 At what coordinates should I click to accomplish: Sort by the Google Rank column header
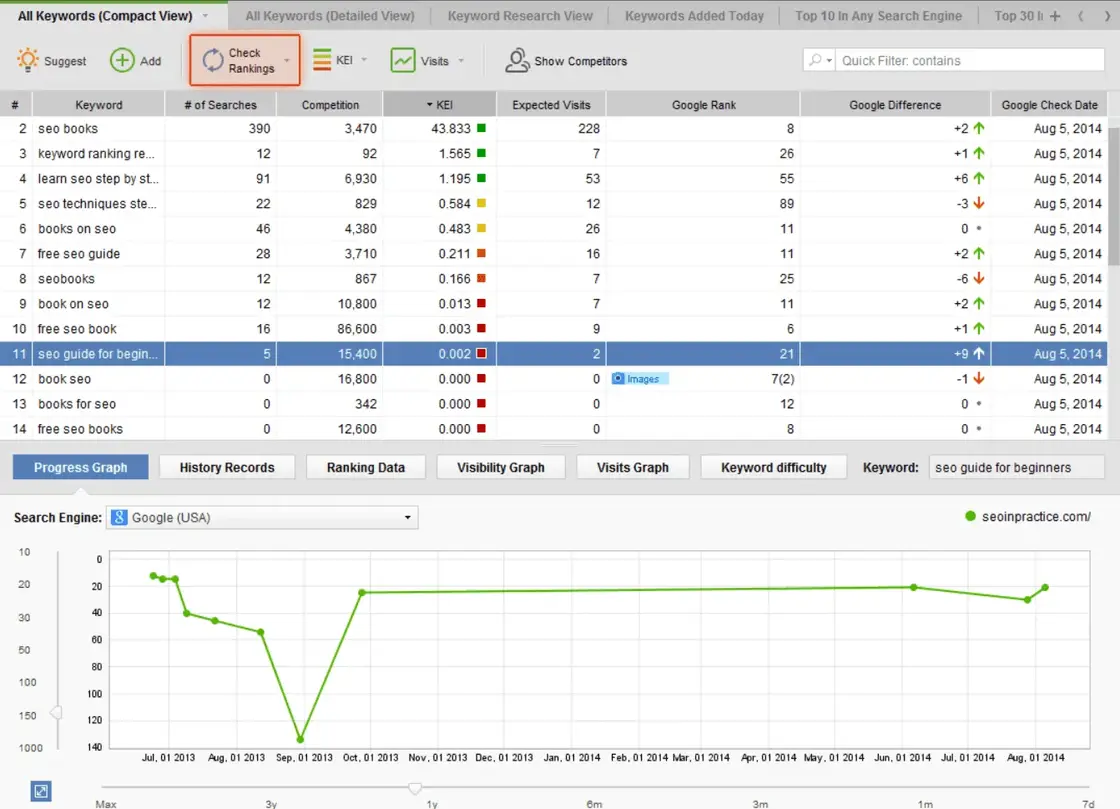[703, 105]
